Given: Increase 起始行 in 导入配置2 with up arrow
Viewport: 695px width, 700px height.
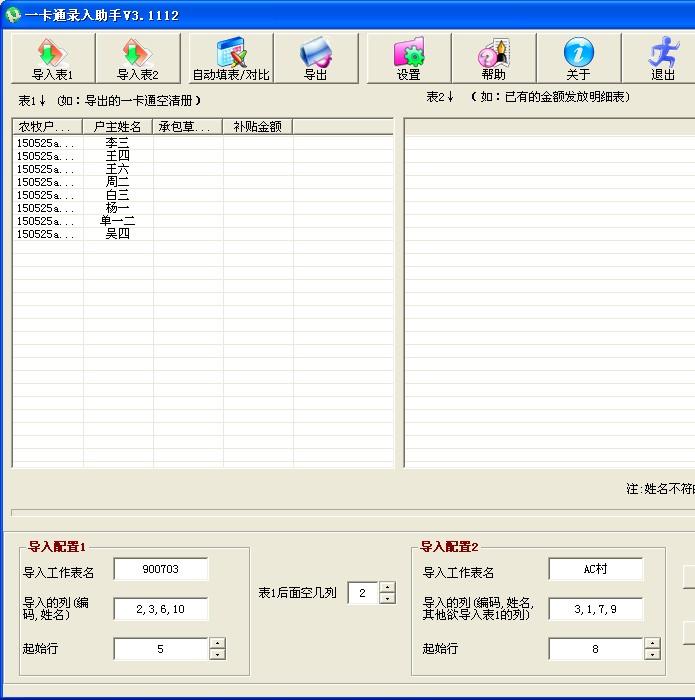Looking at the screenshot, I should [652, 643].
